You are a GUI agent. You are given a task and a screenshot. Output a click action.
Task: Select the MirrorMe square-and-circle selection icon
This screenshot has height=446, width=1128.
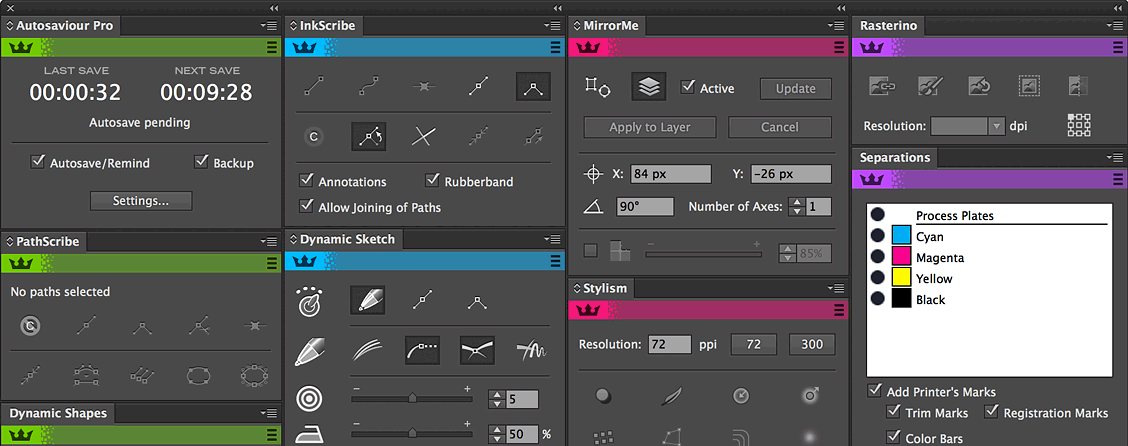[x=597, y=88]
